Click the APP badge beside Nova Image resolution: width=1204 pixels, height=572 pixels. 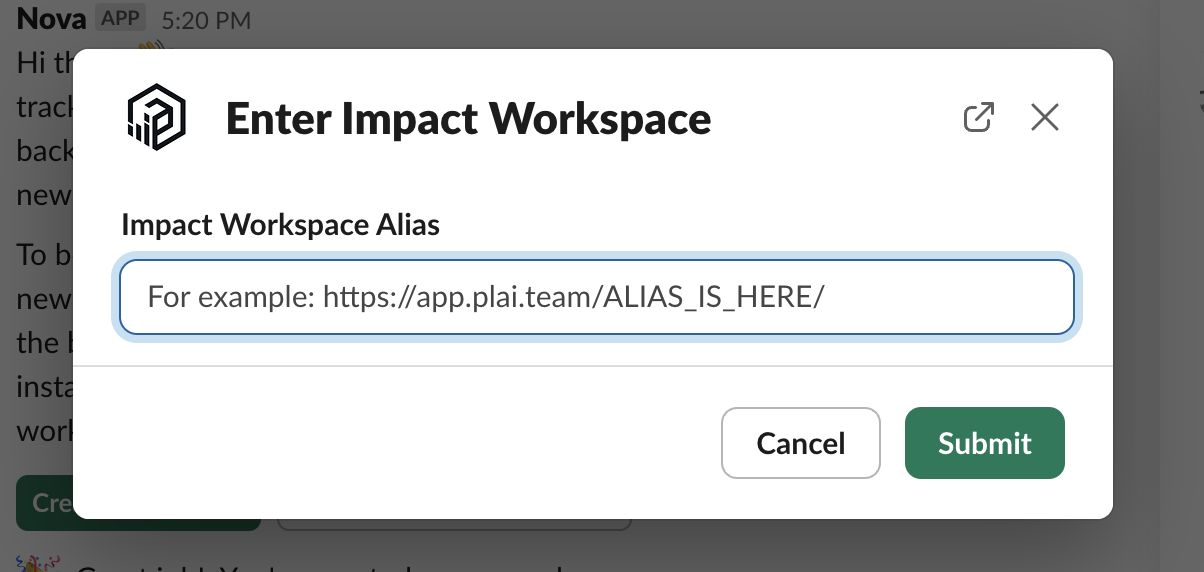point(122,18)
